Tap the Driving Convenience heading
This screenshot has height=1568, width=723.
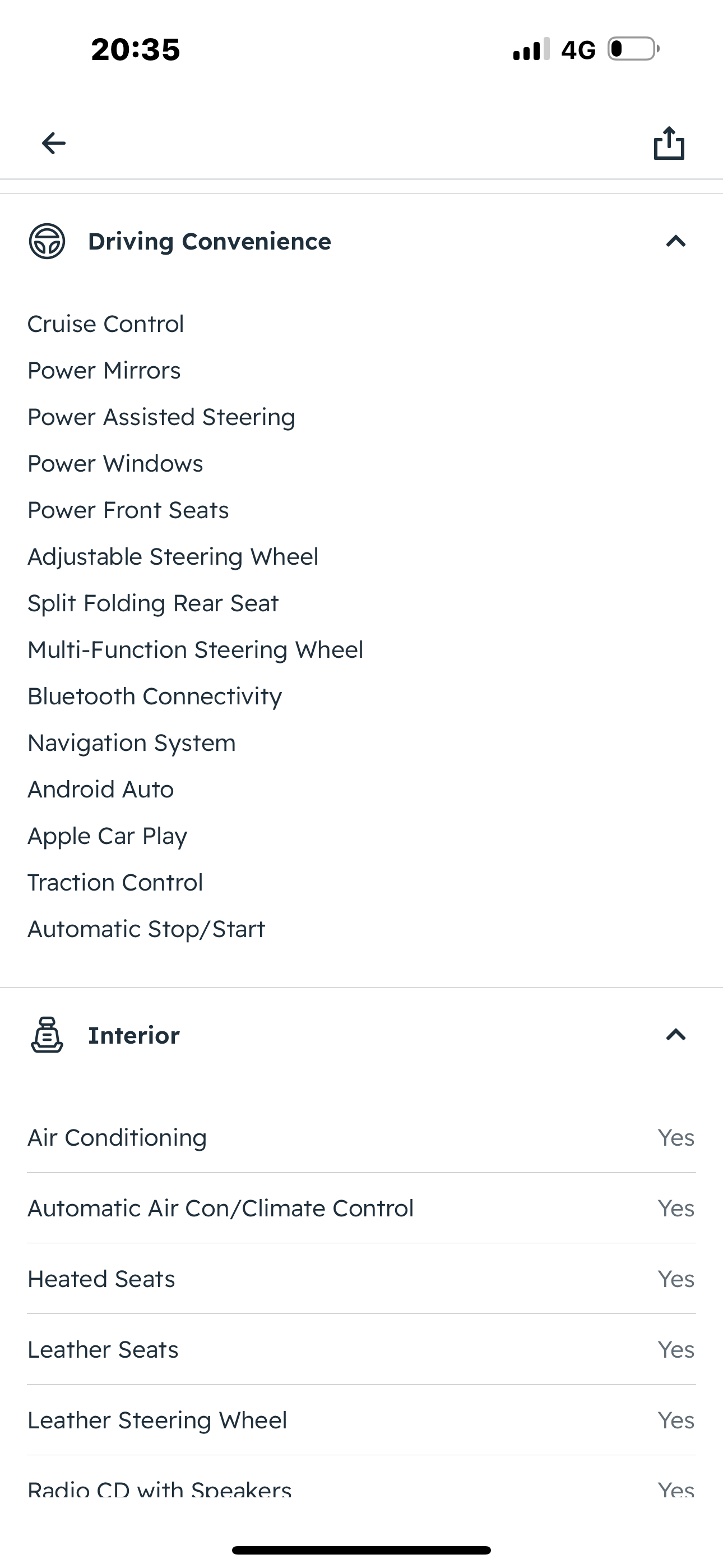coord(210,242)
